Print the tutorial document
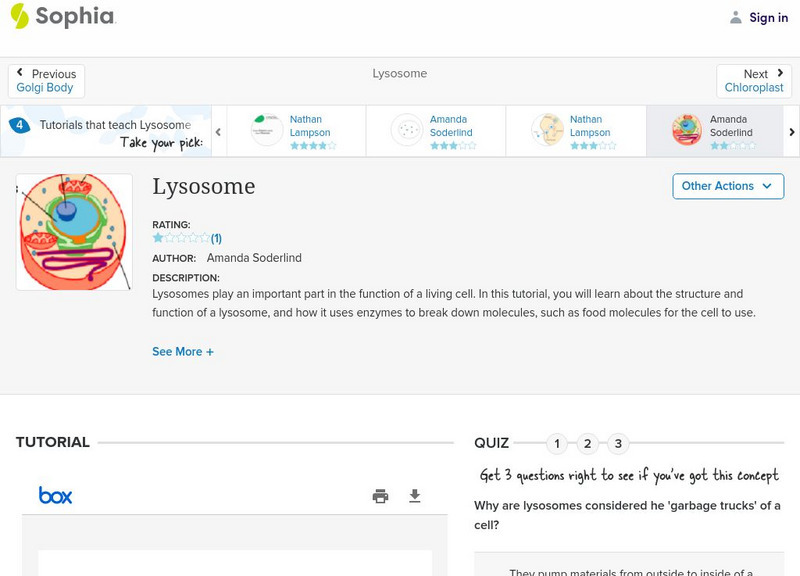Viewport: 800px width, 576px height. (380, 495)
